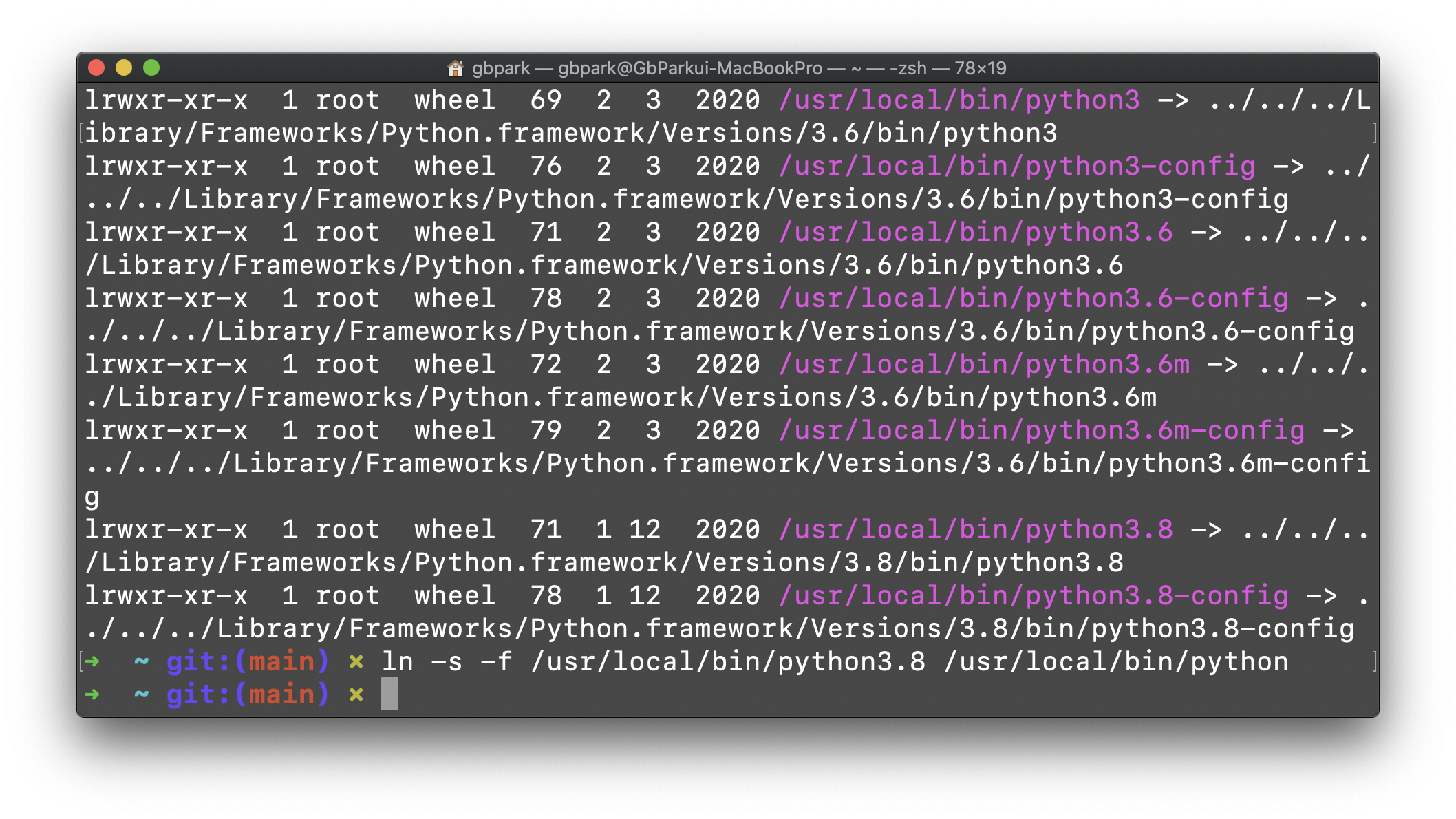The height and width of the screenshot is (819, 1456).
Task: Minimize the terminal with yellow button
Action: click(x=124, y=67)
